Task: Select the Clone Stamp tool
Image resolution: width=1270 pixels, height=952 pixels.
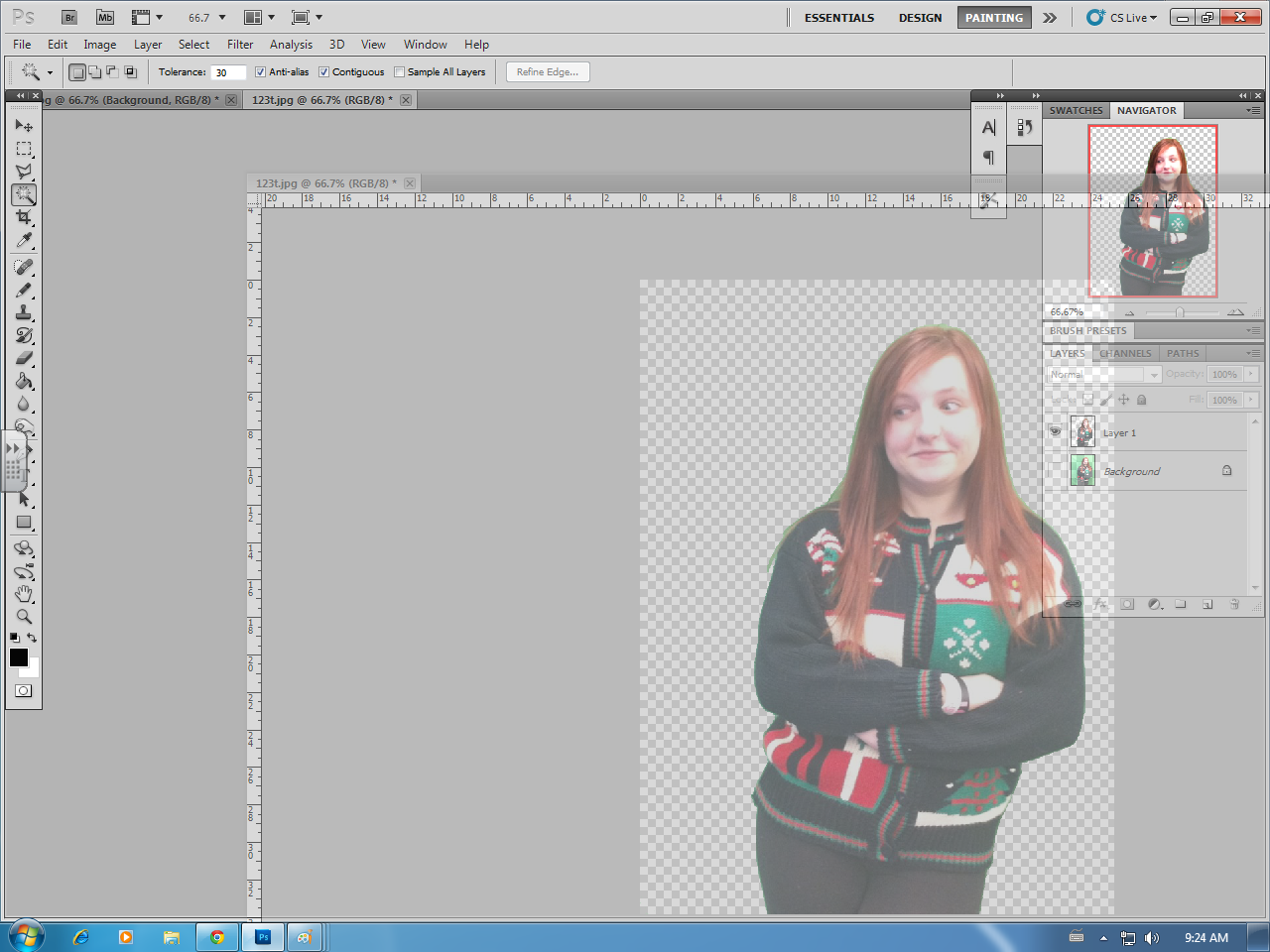Action: pos(24,312)
